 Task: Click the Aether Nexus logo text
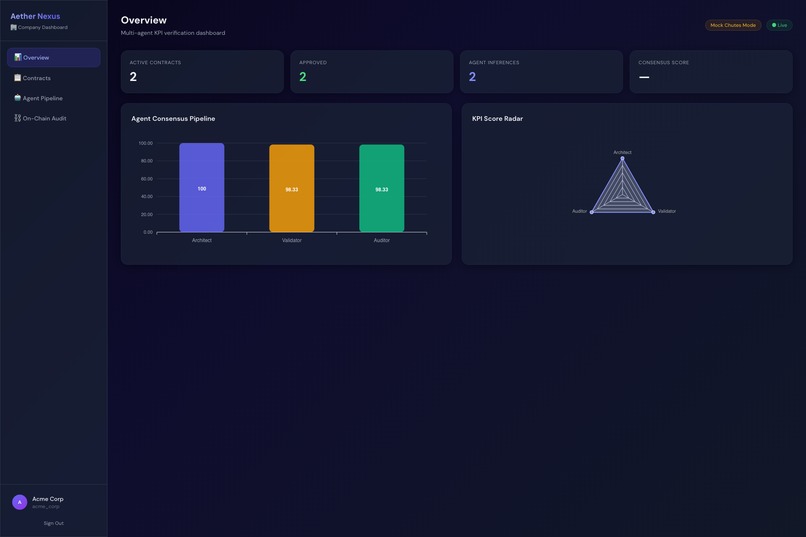click(35, 16)
